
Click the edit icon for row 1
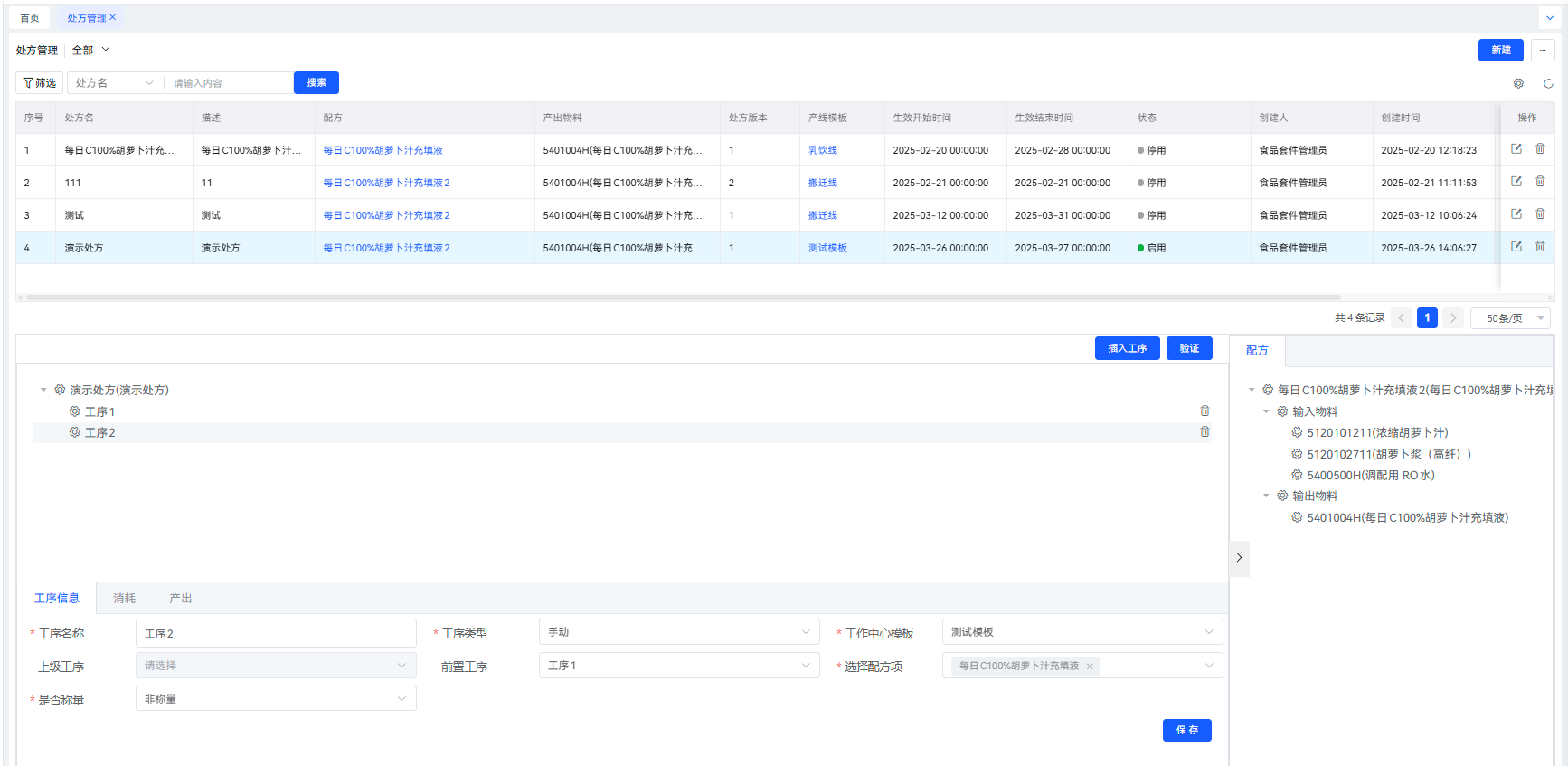pyautogui.click(x=1516, y=149)
